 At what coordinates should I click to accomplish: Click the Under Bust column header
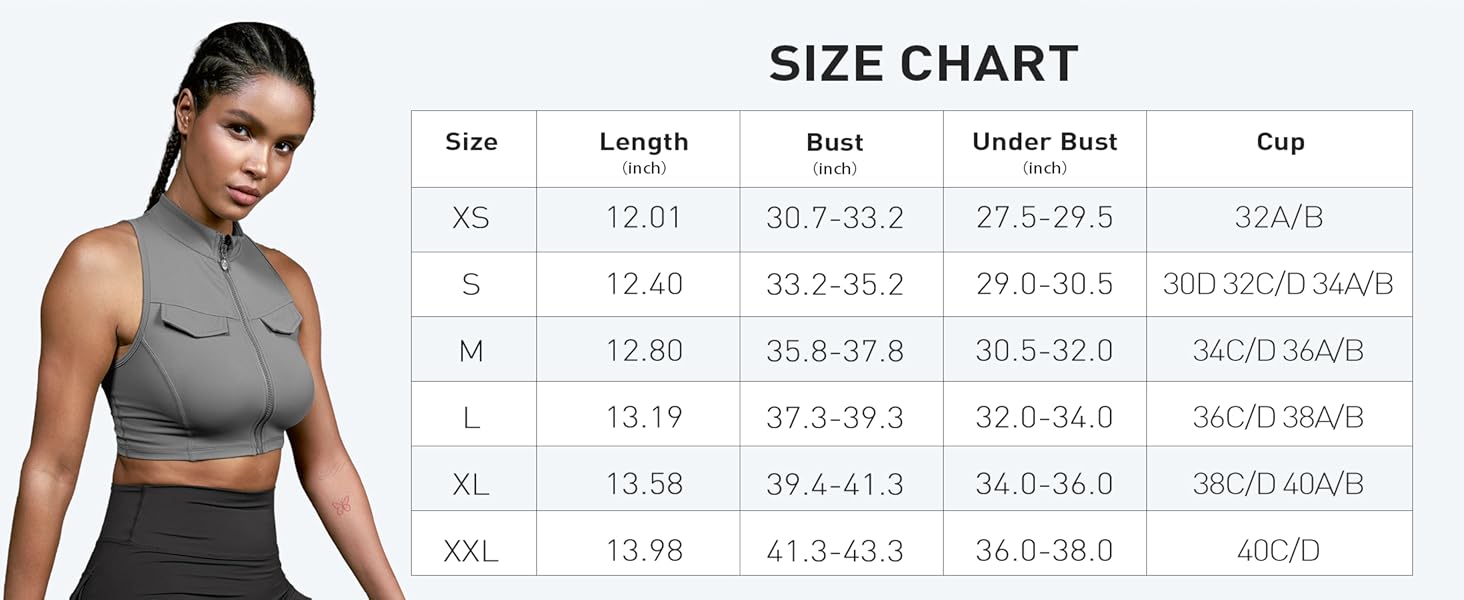click(x=1044, y=143)
